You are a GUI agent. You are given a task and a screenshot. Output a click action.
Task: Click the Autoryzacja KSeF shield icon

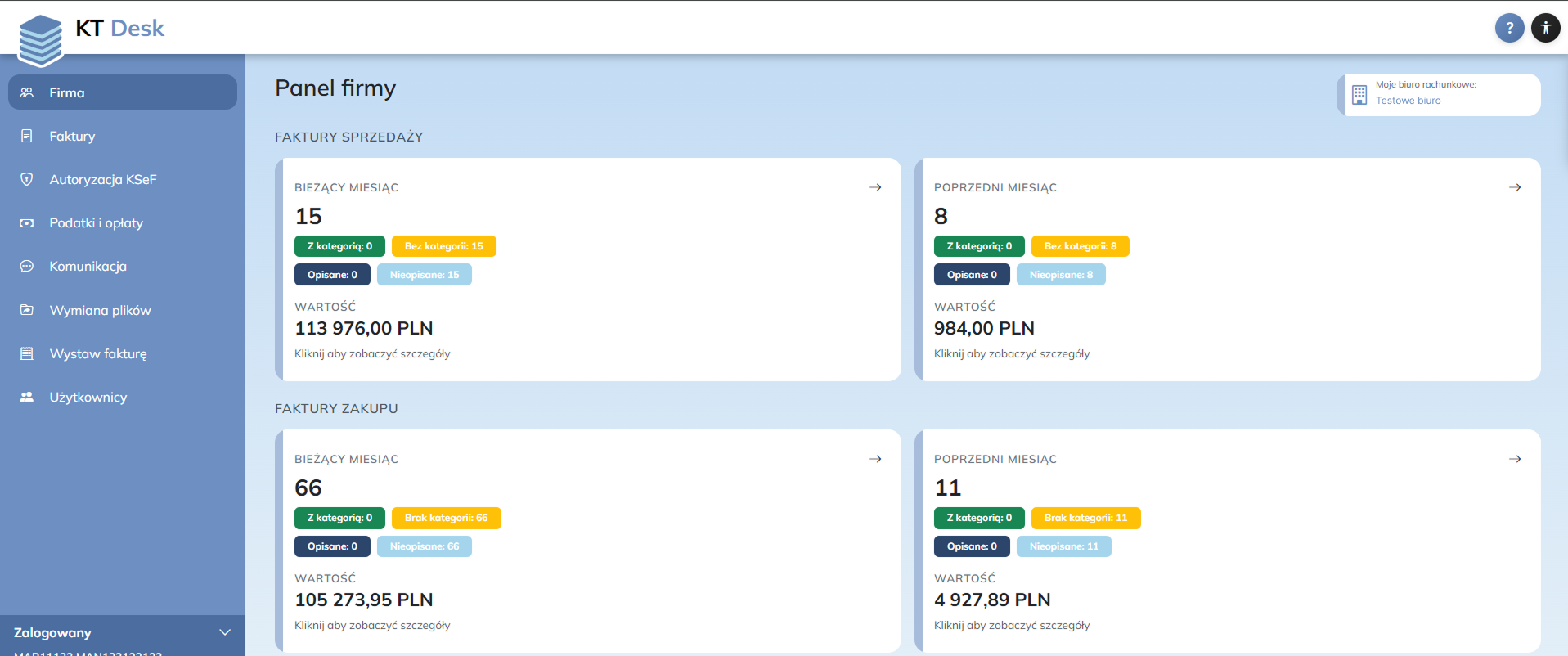(x=27, y=179)
